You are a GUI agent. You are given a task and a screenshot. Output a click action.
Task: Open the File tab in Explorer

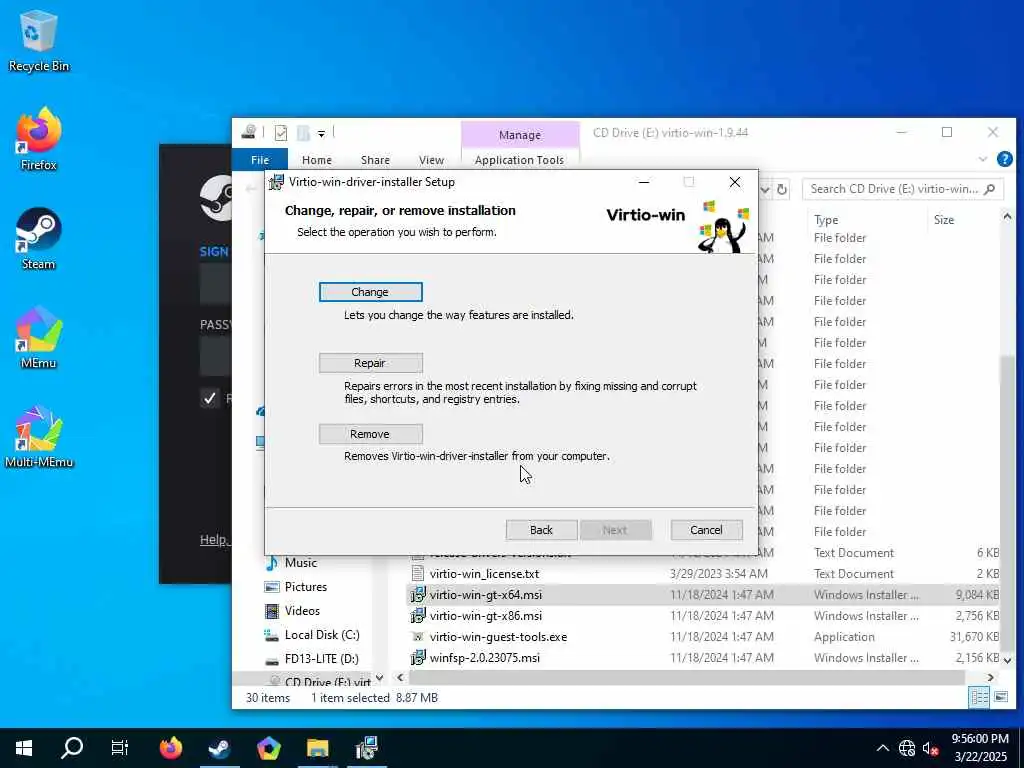[x=260, y=160]
